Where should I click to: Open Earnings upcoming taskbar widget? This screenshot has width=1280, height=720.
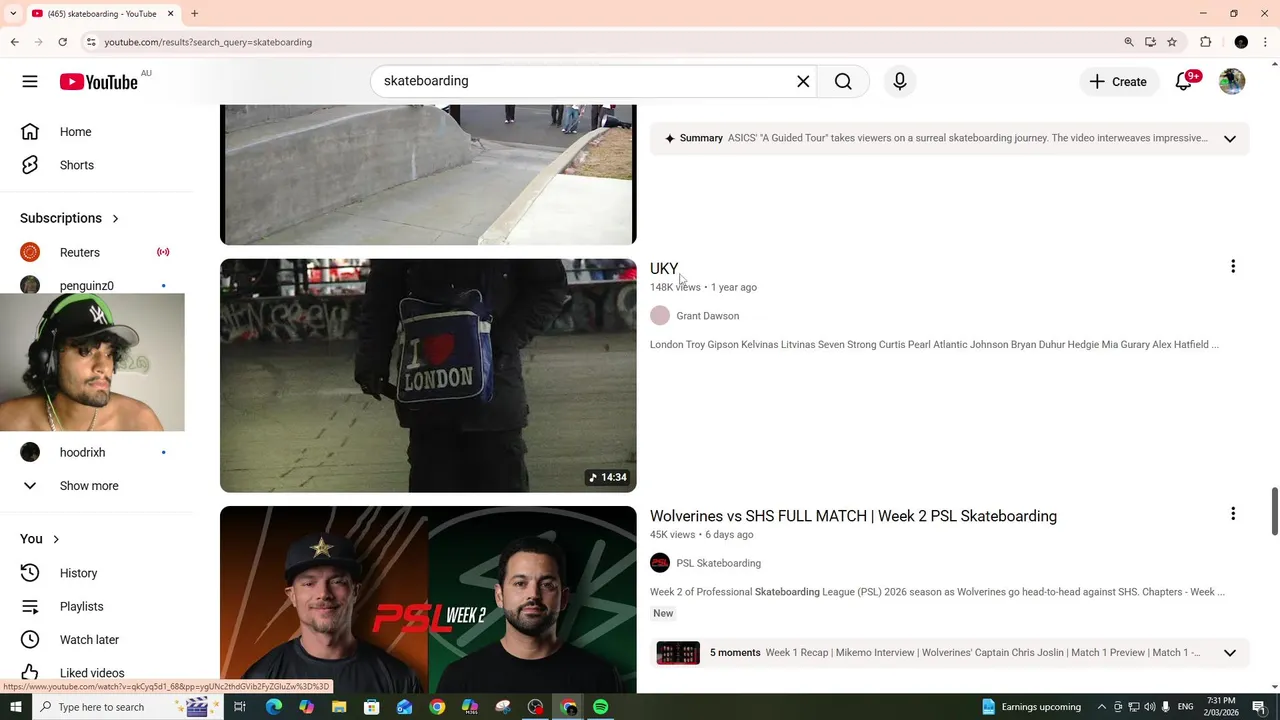1031,707
